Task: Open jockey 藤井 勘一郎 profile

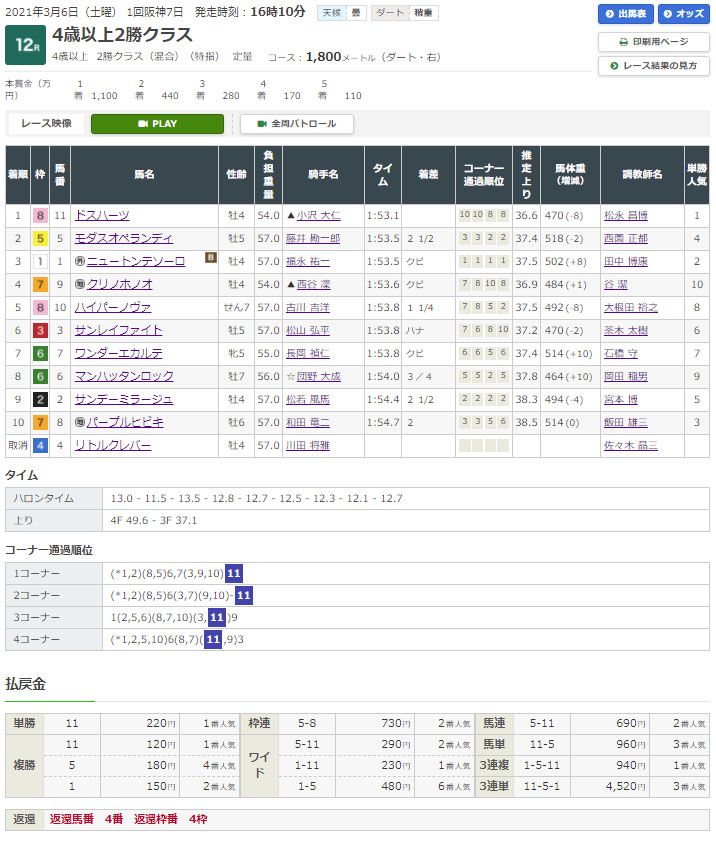Action: point(312,238)
